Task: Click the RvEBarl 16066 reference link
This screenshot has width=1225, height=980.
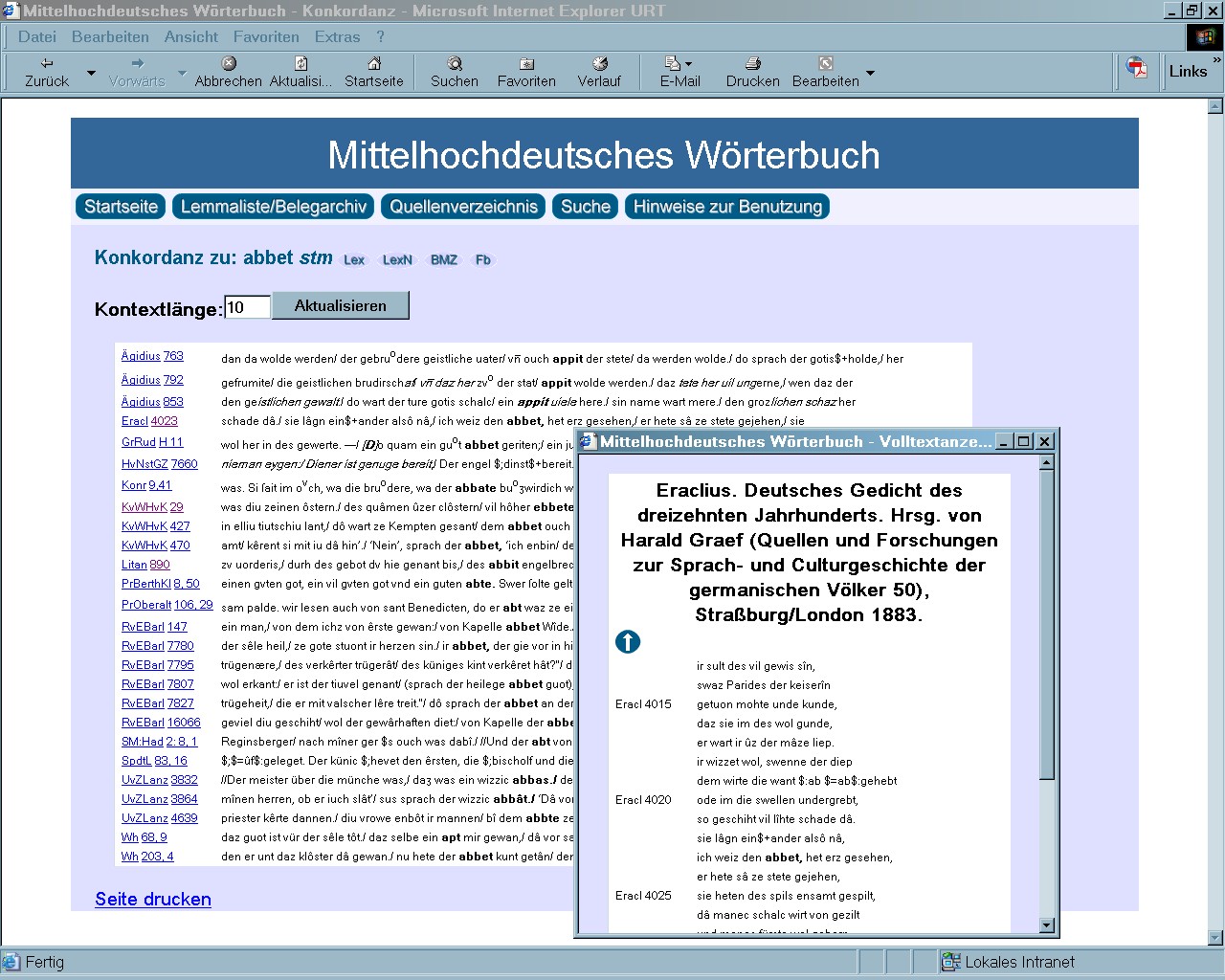Action: (161, 723)
